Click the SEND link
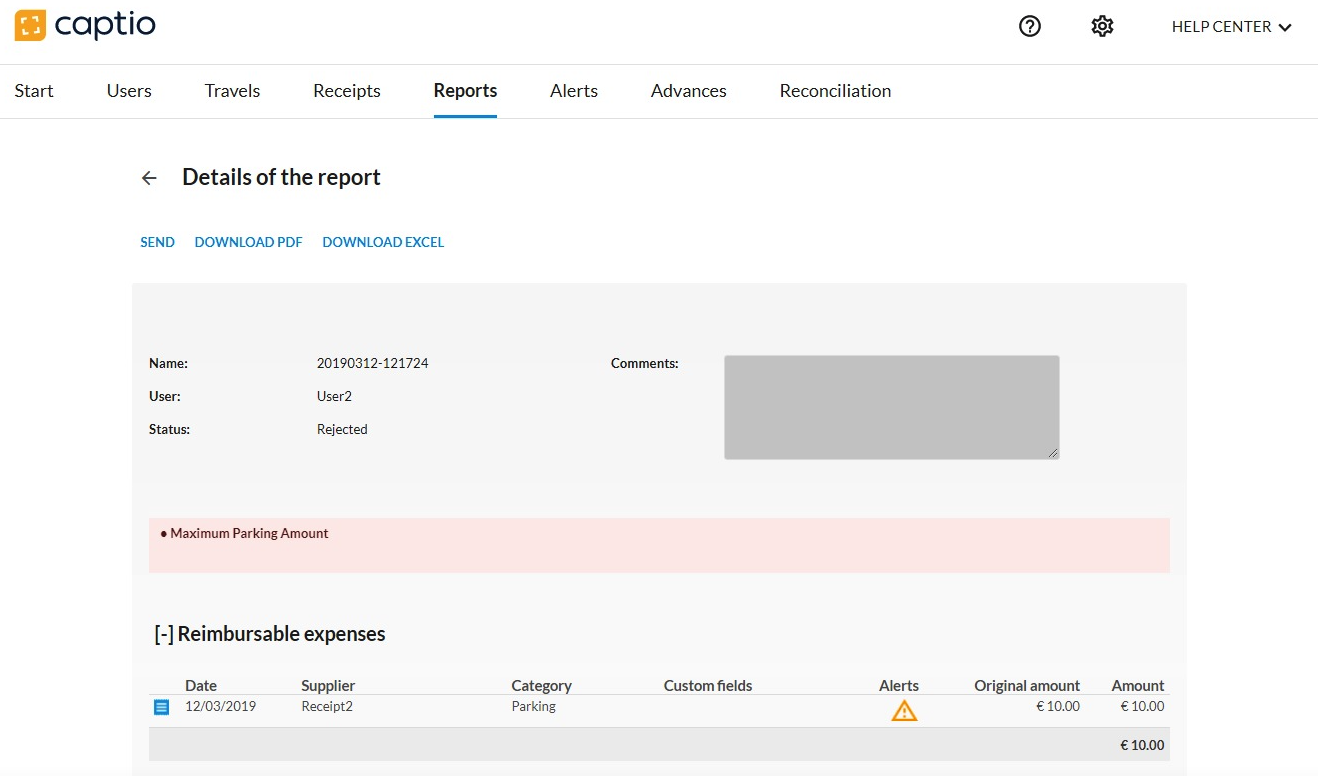Image resolution: width=1318 pixels, height=776 pixels. (x=157, y=242)
